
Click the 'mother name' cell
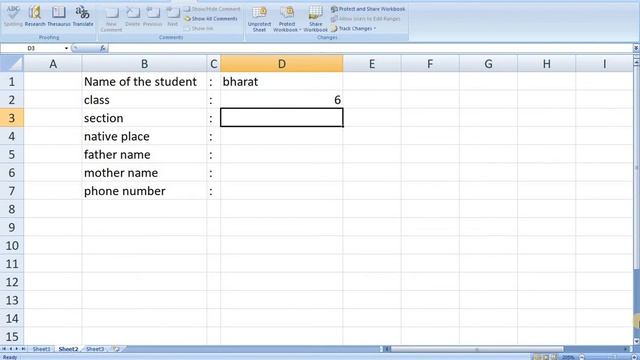pos(144,173)
